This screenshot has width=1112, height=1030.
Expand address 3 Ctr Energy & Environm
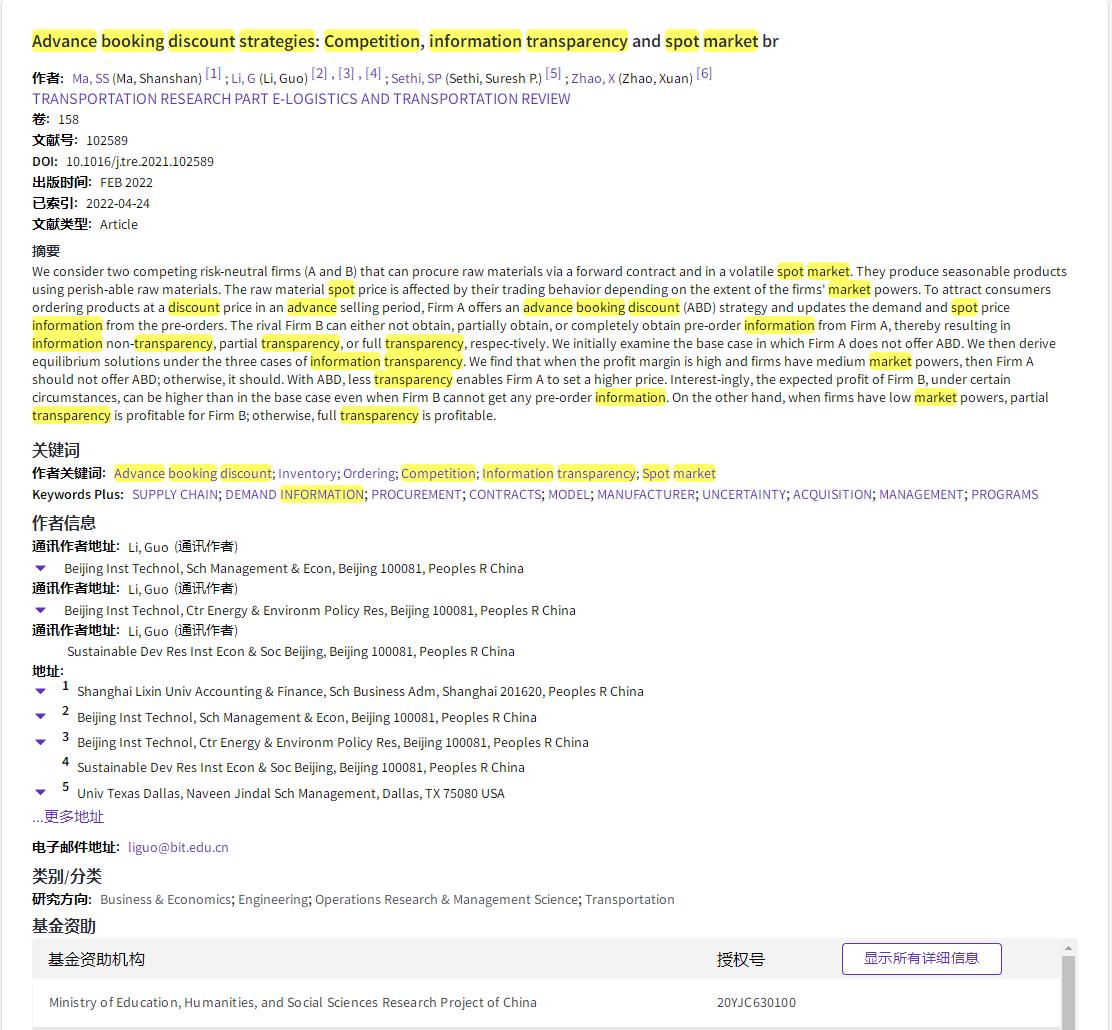coord(41,742)
